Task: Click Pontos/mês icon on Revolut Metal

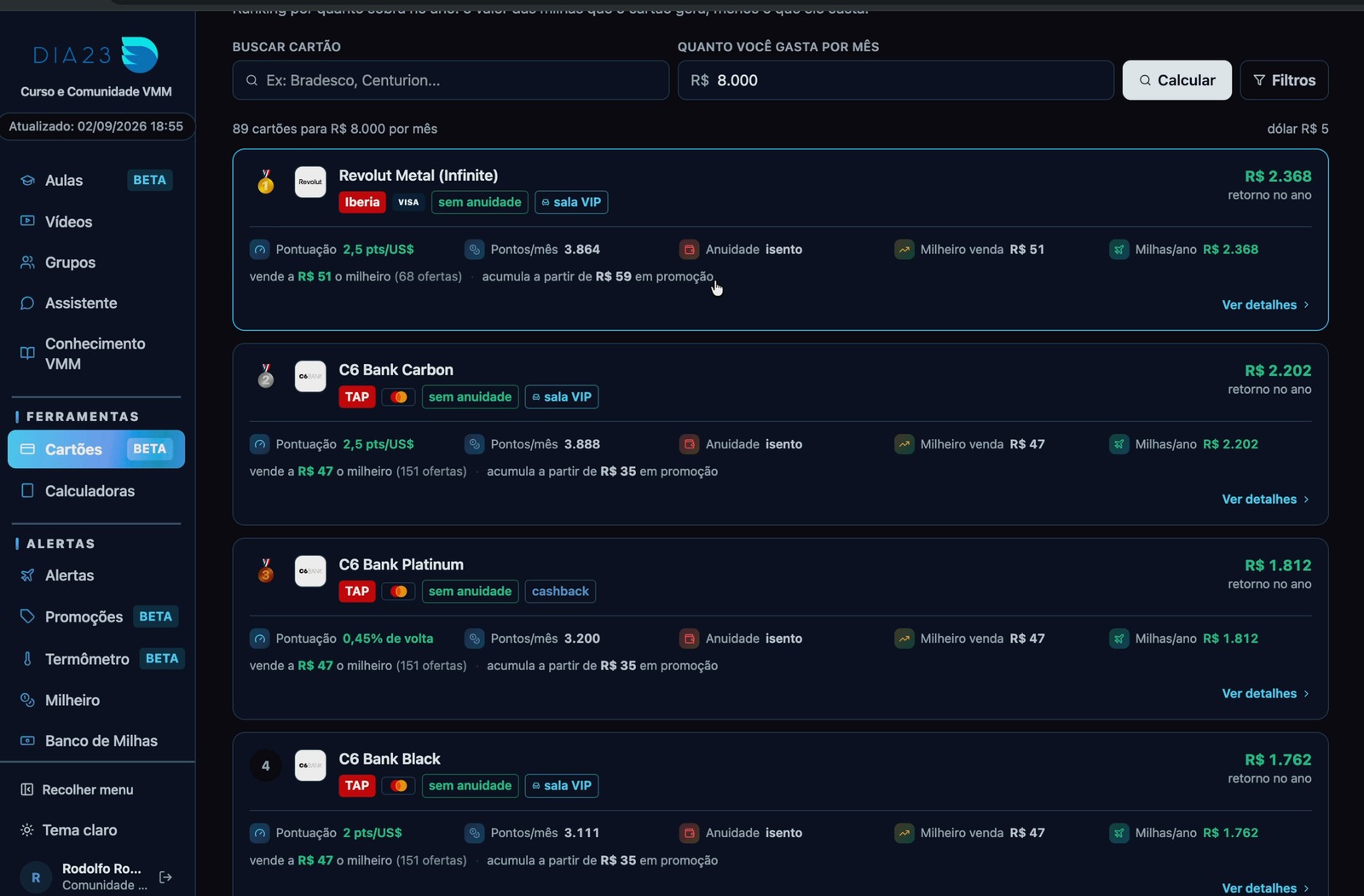Action: tap(474, 250)
